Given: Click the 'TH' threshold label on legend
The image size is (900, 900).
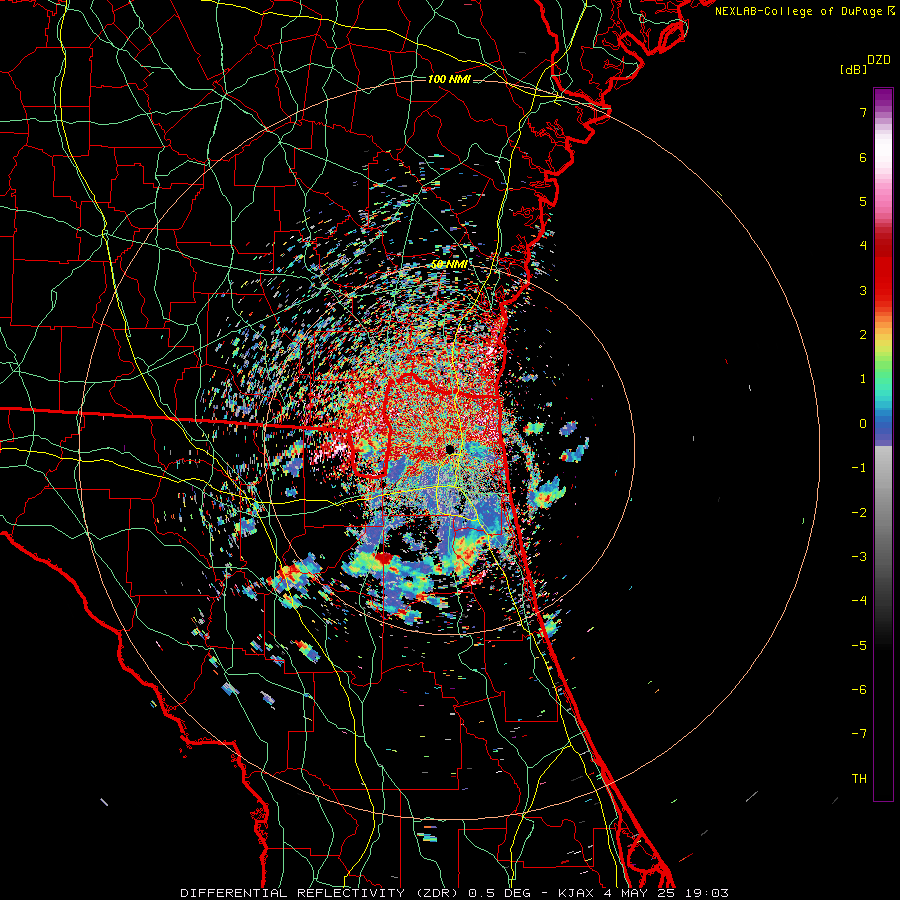Looking at the screenshot, I should (x=859, y=779).
